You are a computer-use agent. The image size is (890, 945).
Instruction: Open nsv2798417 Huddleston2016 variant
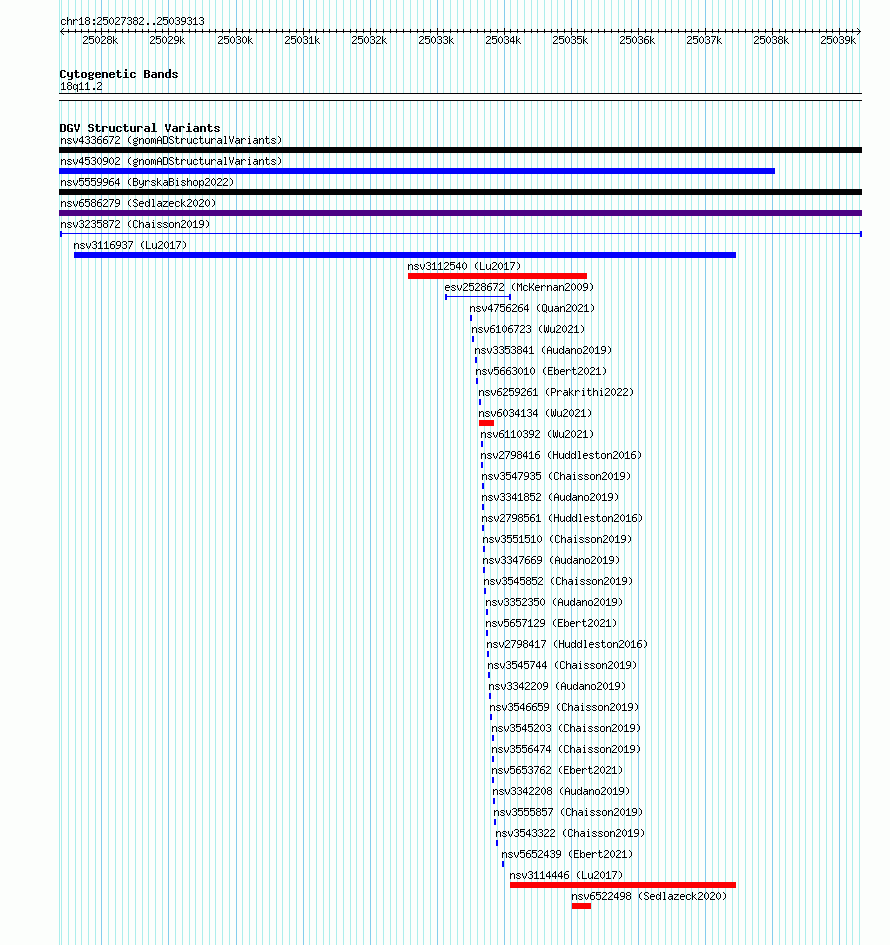click(567, 645)
